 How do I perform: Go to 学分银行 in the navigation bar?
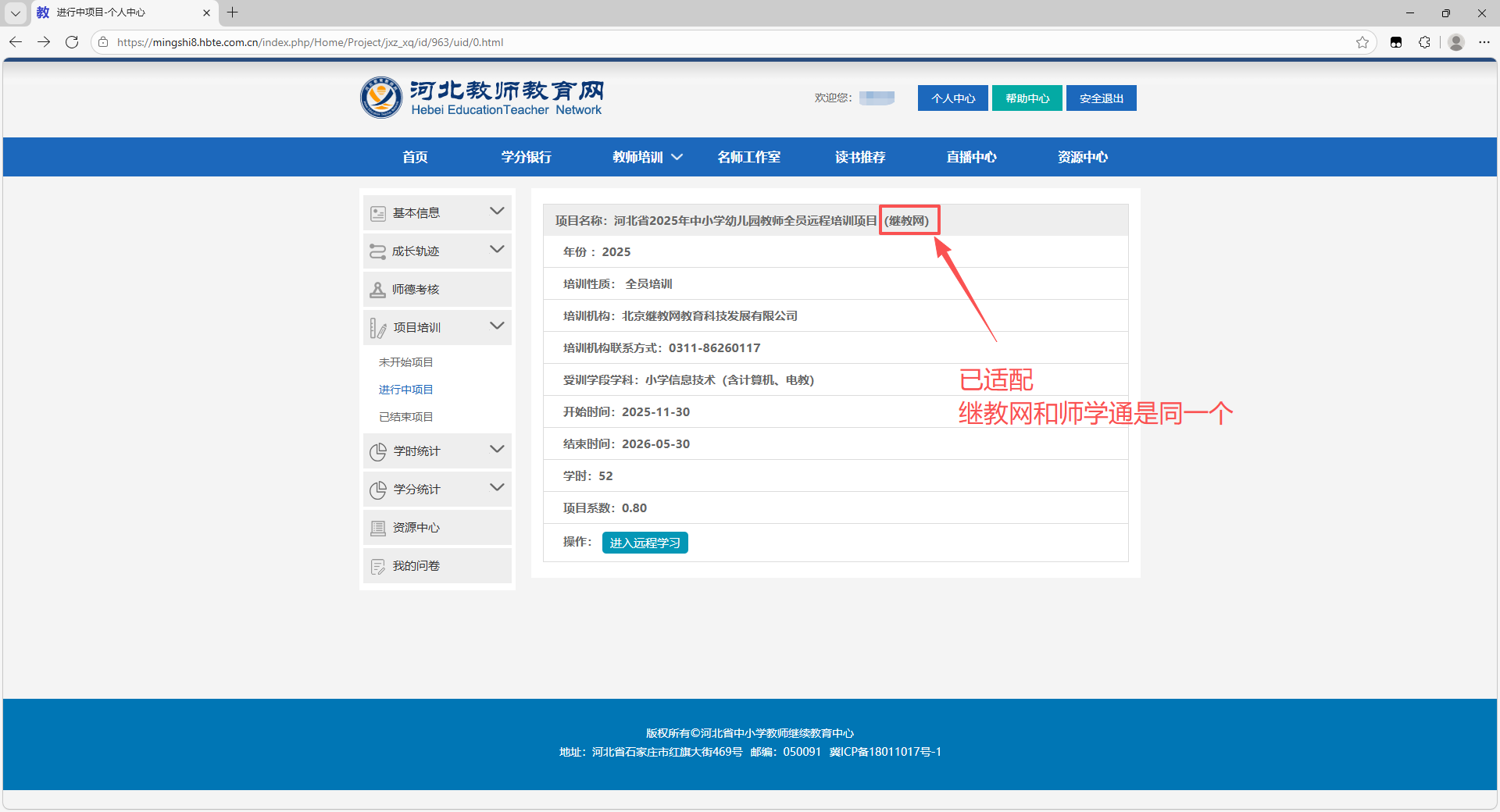pos(526,157)
